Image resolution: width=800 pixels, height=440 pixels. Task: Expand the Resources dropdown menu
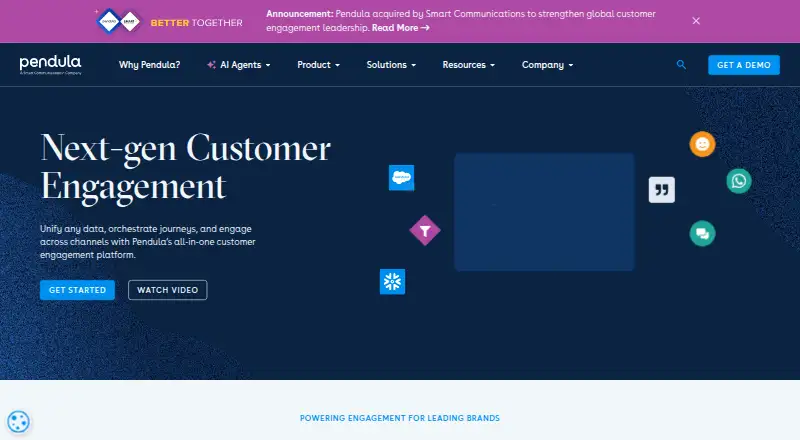468,65
